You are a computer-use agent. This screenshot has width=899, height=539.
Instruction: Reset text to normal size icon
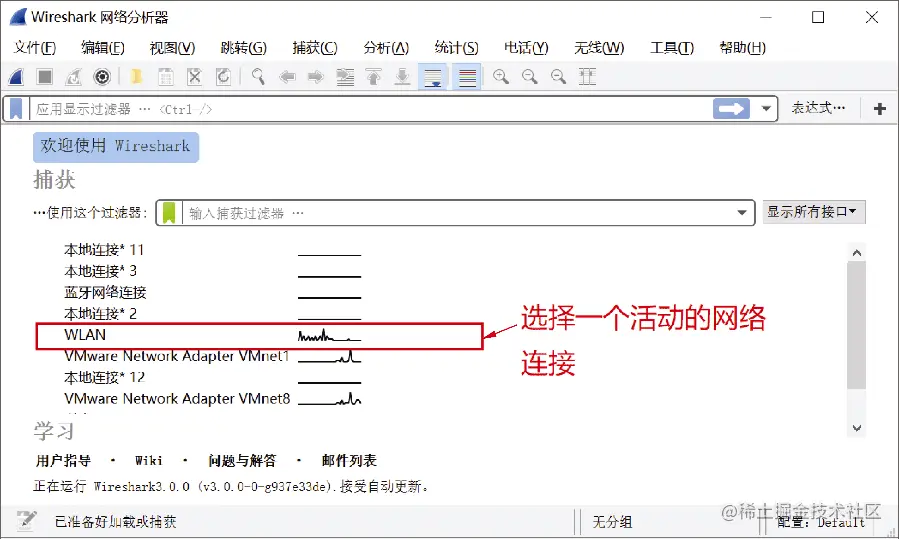[x=558, y=76]
